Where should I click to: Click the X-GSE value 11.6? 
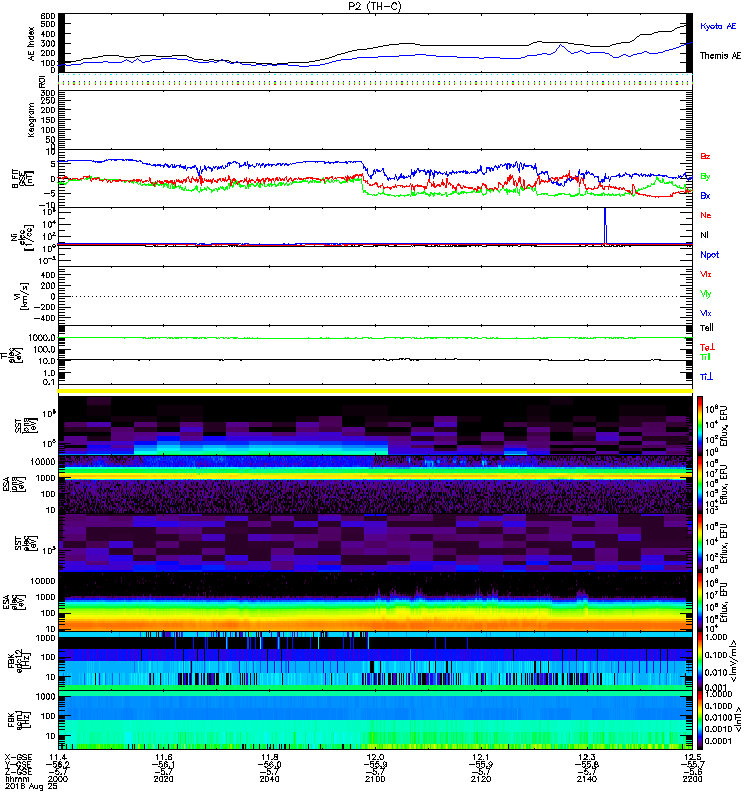[x=163, y=757]
